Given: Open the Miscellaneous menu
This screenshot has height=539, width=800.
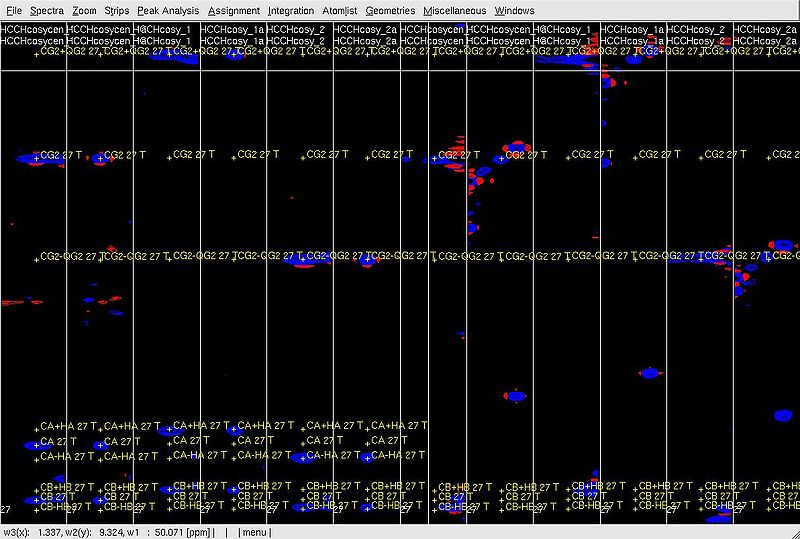Looking at the screenshot, I should [x=454, y=10].
